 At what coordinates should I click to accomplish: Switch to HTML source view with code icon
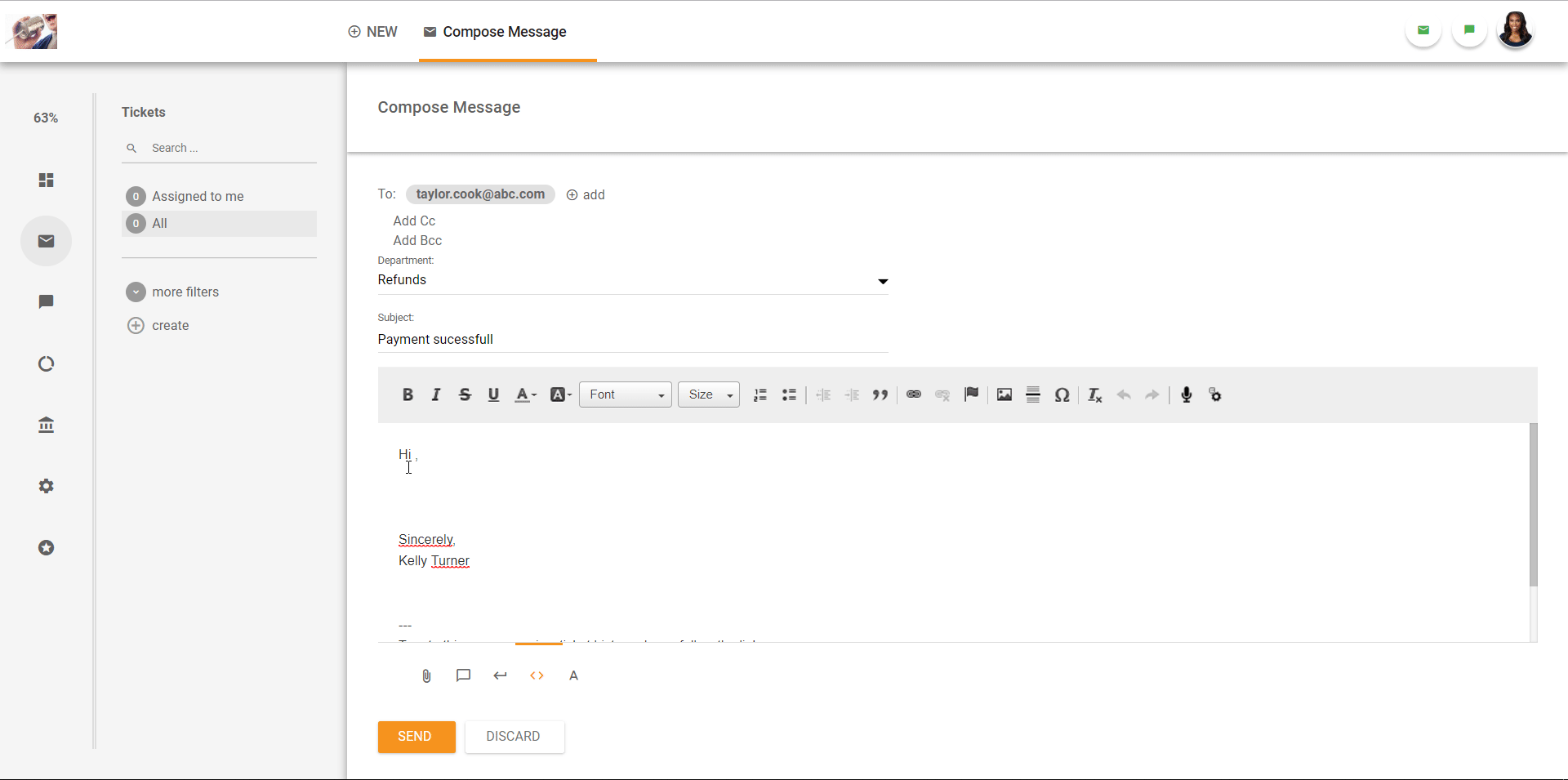click(537, 675)
